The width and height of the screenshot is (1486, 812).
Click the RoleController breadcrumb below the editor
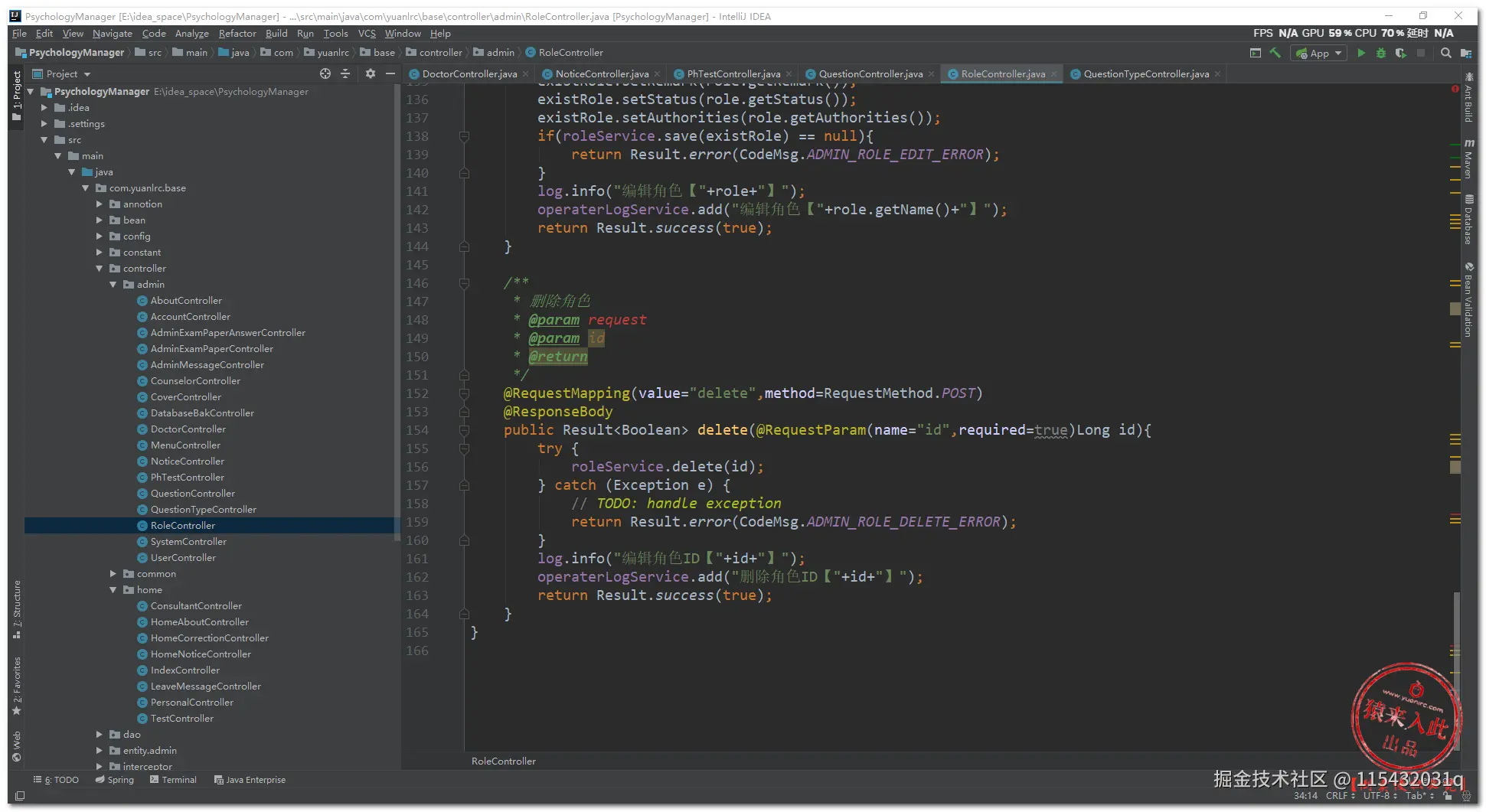(x=504, y=761)
